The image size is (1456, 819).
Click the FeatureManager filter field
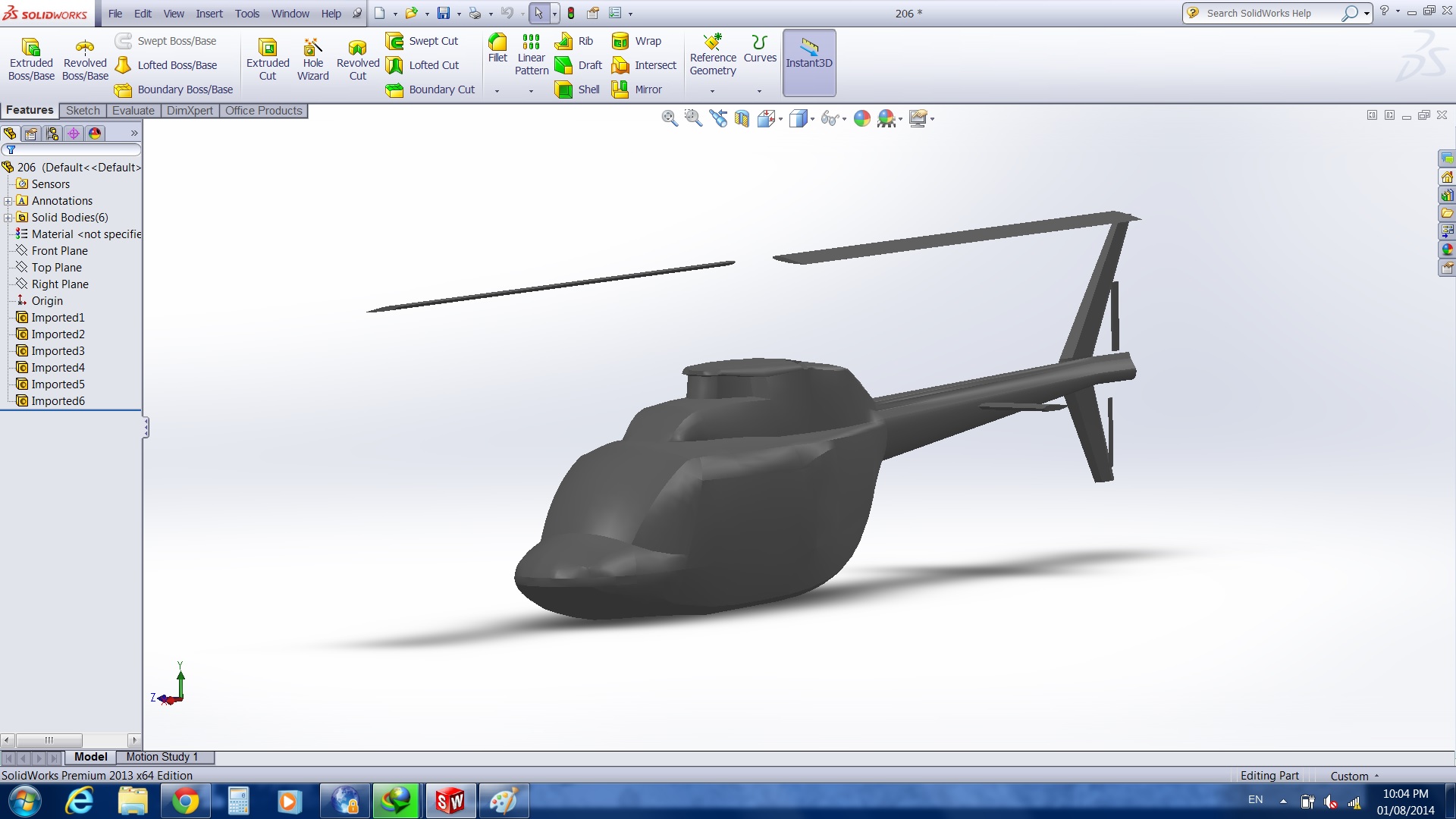pos(71,150)
